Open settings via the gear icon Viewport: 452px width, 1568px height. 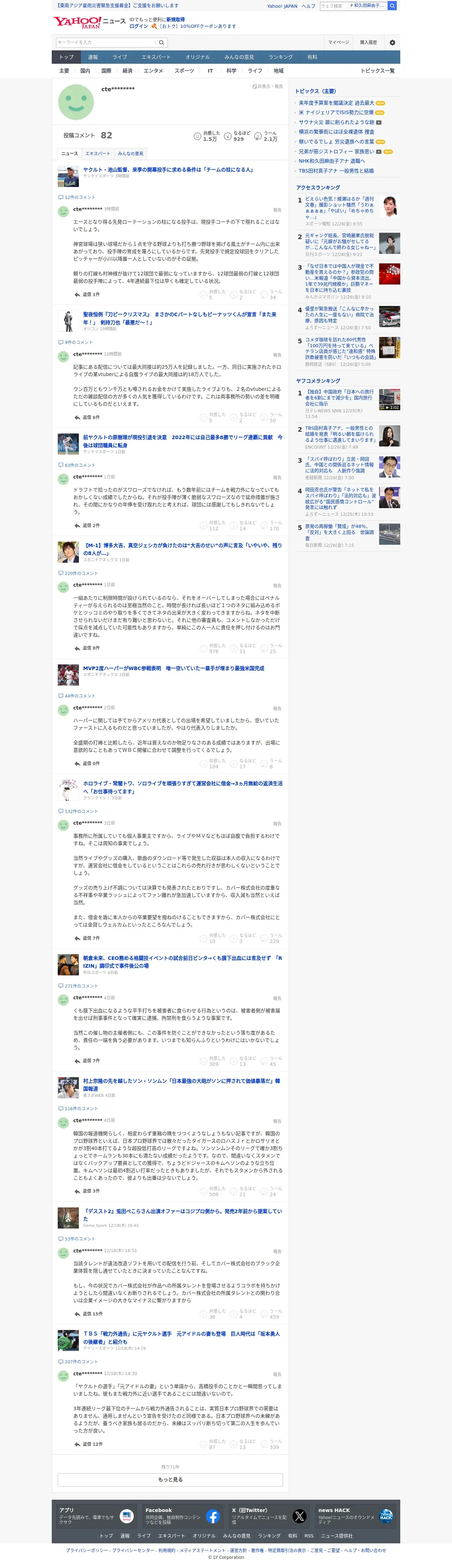393,43
